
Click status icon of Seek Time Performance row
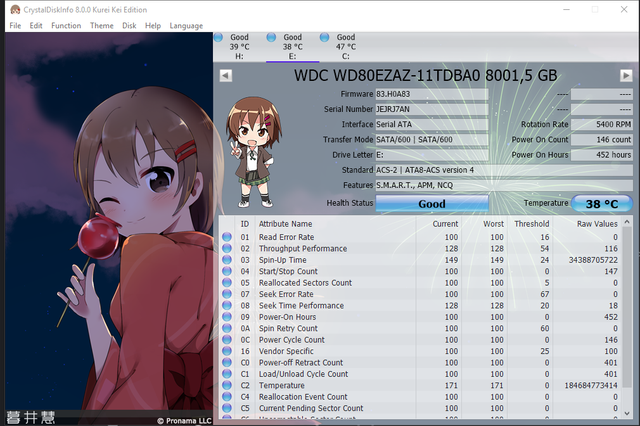coord(227,306)
